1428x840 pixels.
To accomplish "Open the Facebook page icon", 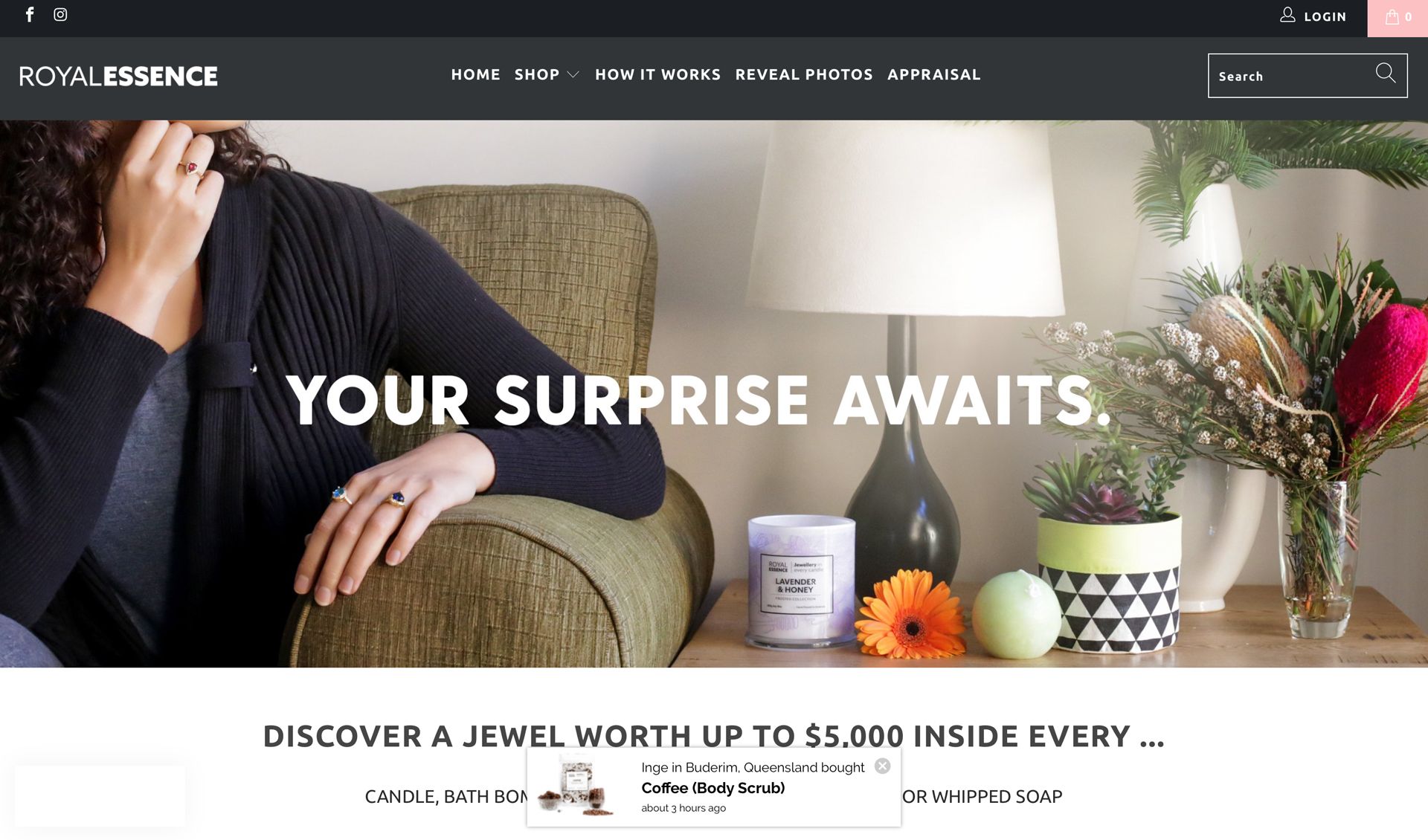I will click(30, 15).
